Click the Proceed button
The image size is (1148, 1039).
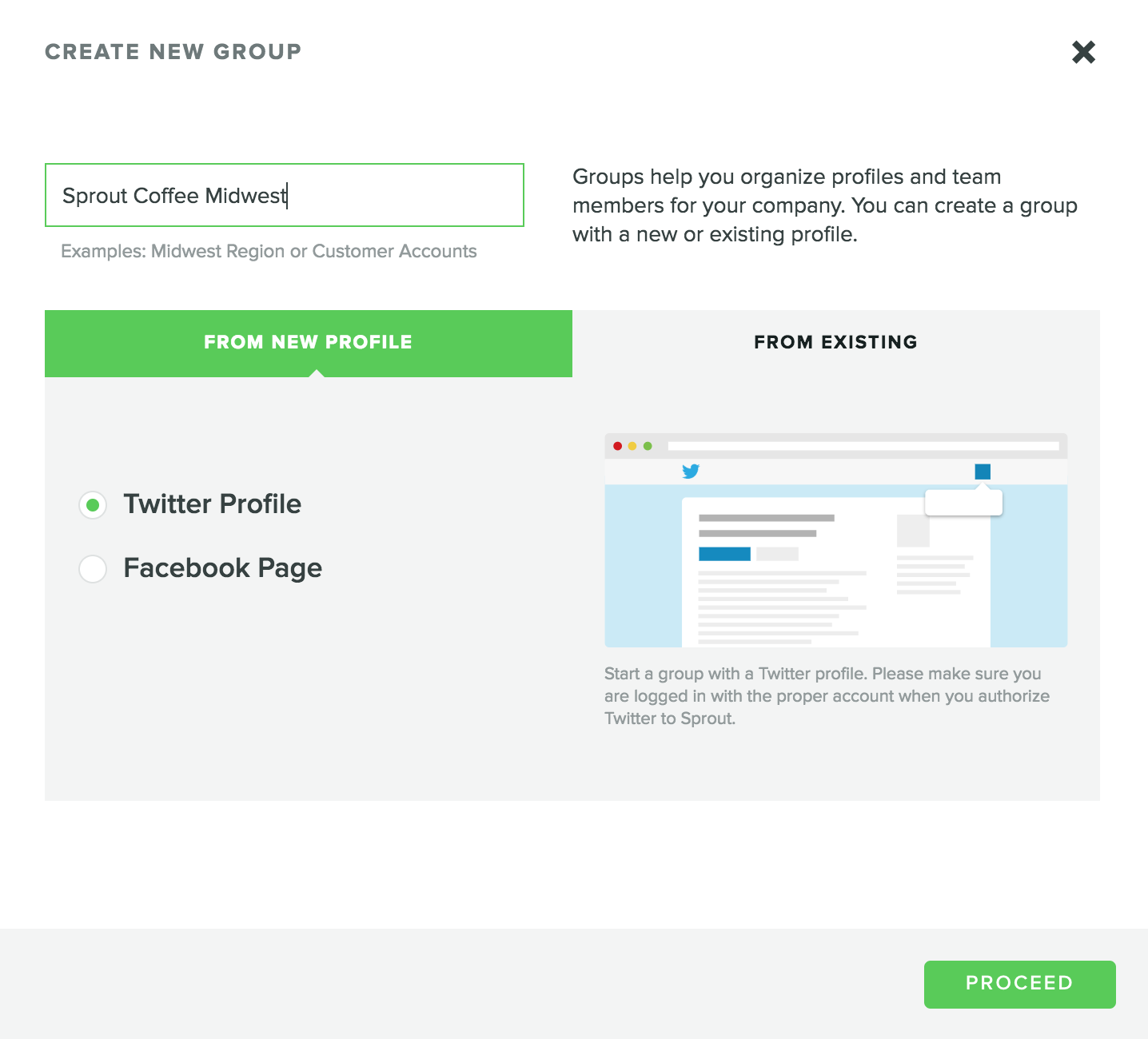pyautogui.click(x=1019, y=984)
